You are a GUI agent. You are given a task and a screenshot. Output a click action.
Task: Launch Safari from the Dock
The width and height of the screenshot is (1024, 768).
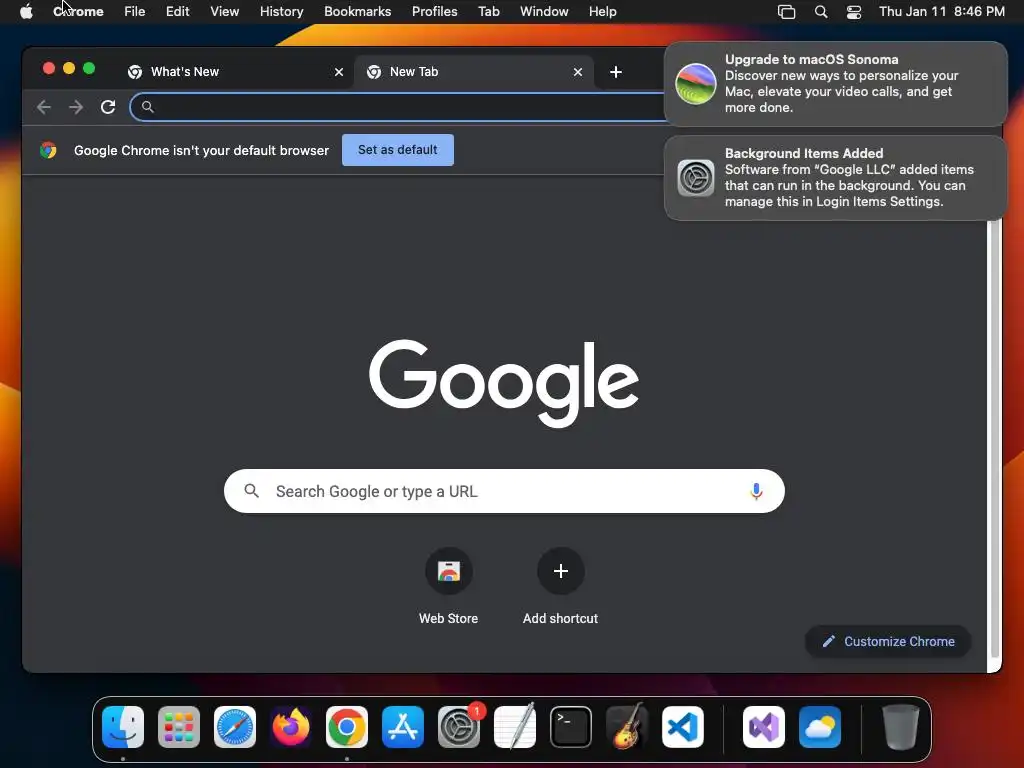point(235,727)
